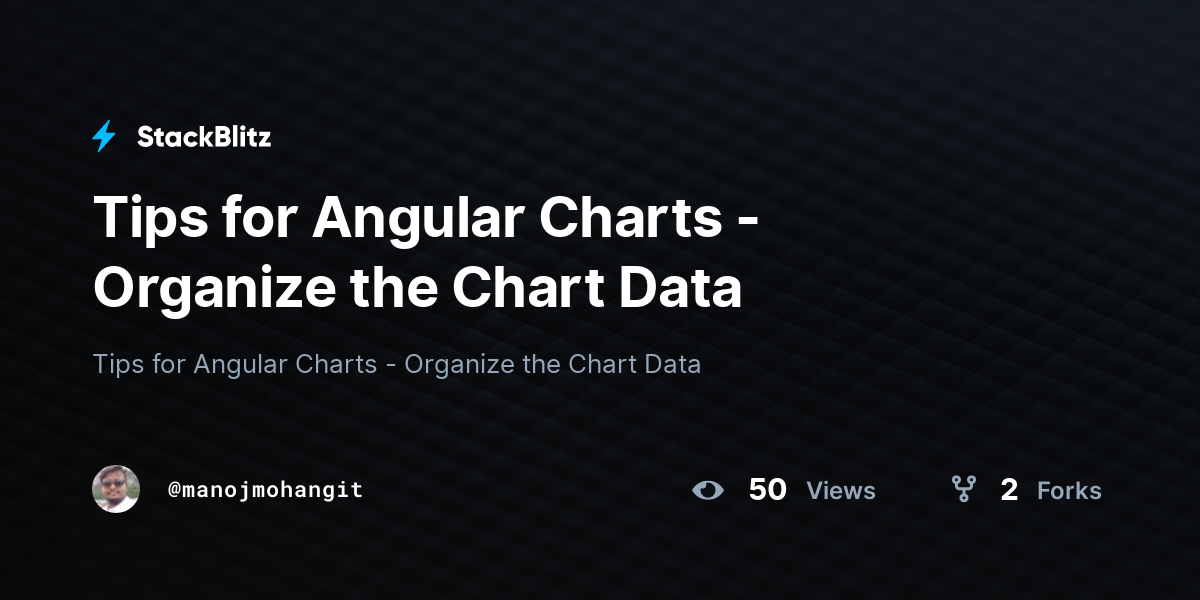
Task: Open the manojmohangit avatar picture
Action: coord(116,489)
